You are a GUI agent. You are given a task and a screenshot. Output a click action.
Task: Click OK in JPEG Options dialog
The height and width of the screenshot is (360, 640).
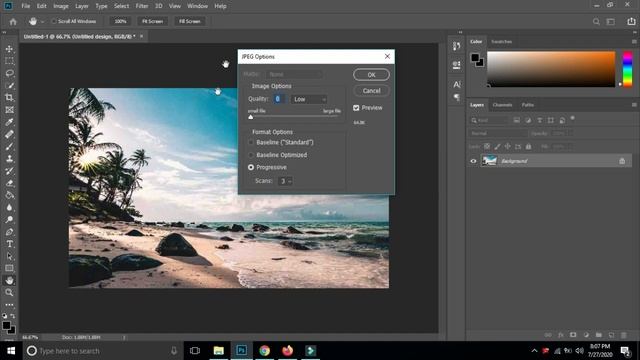tap(371, 75)
